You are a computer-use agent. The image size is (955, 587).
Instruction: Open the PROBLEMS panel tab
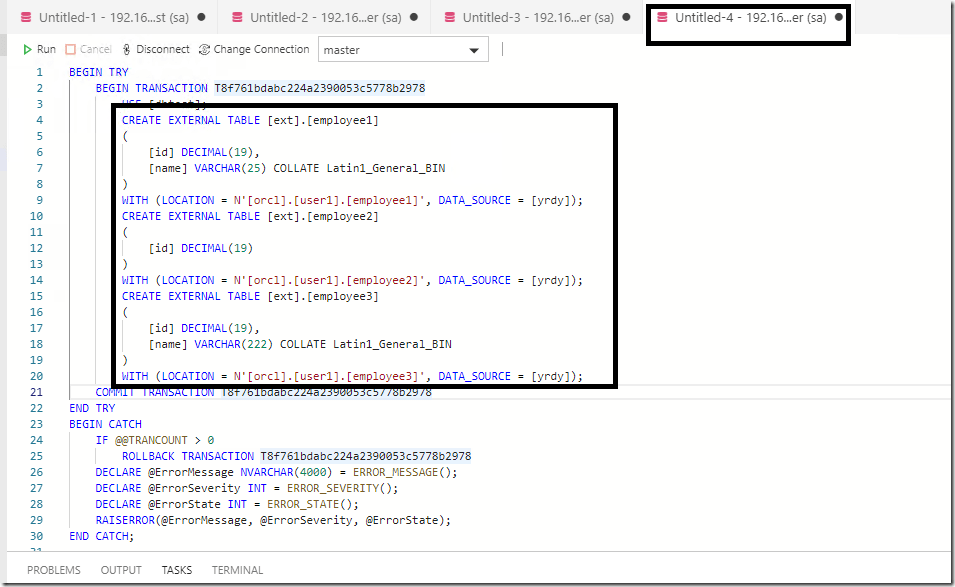[x=54, y=570]
